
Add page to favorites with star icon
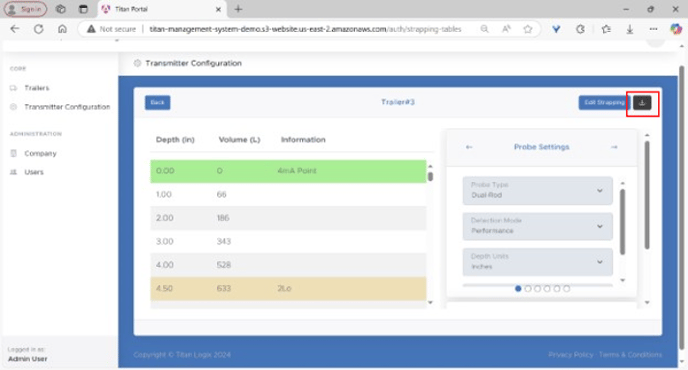click(528, 29)
